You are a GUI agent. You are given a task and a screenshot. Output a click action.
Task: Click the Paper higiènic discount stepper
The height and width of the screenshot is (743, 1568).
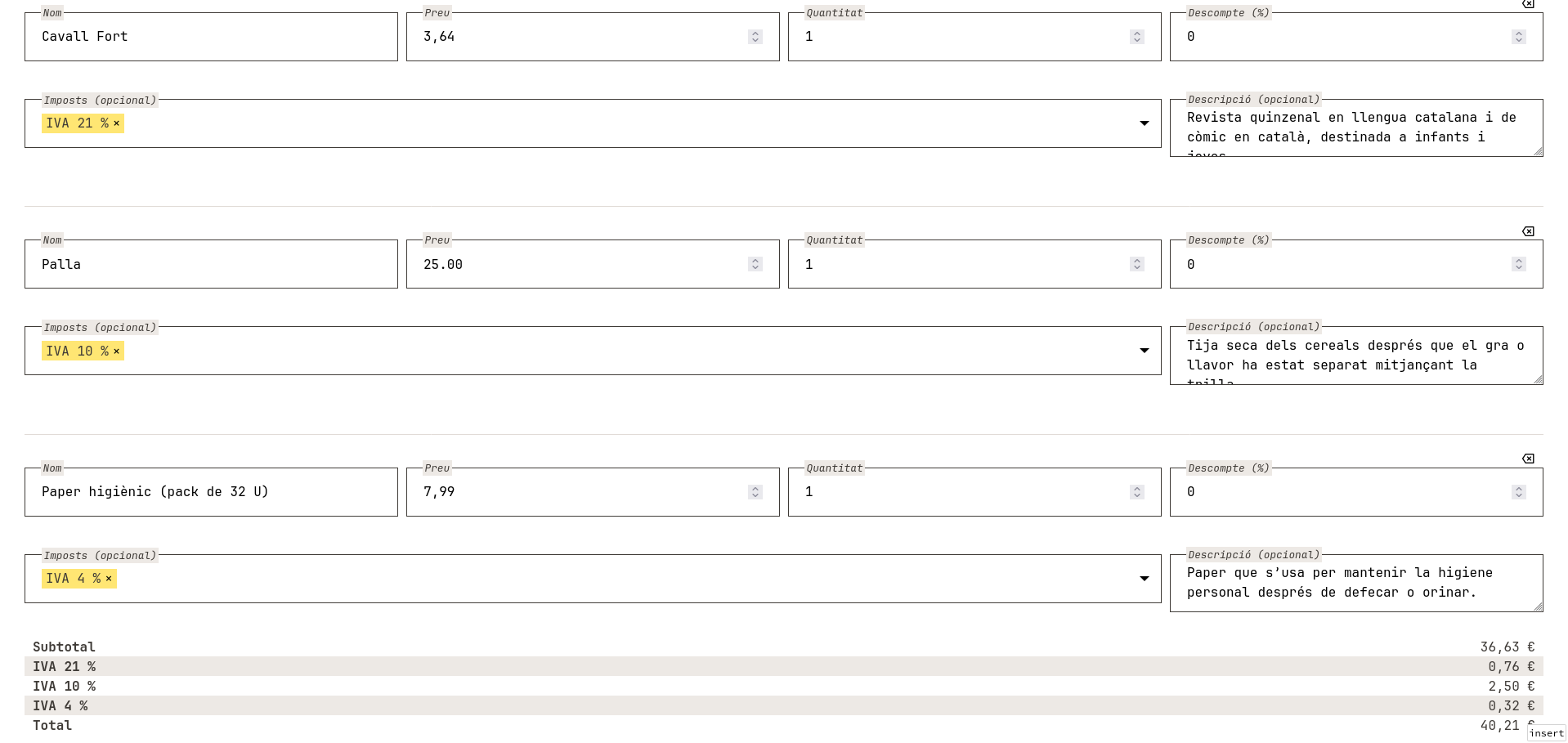[1519, 492]
